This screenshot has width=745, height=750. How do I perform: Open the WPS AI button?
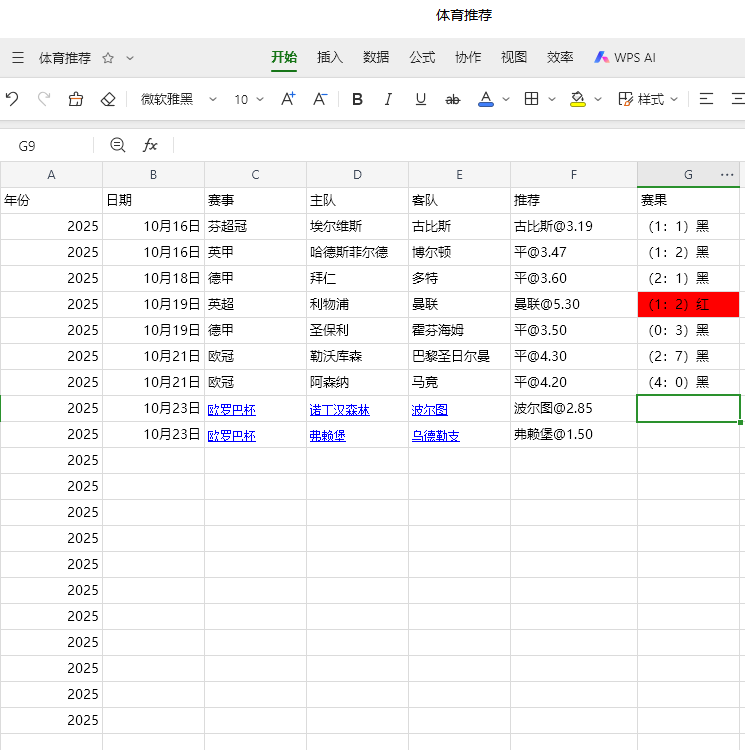pos(625,58)
